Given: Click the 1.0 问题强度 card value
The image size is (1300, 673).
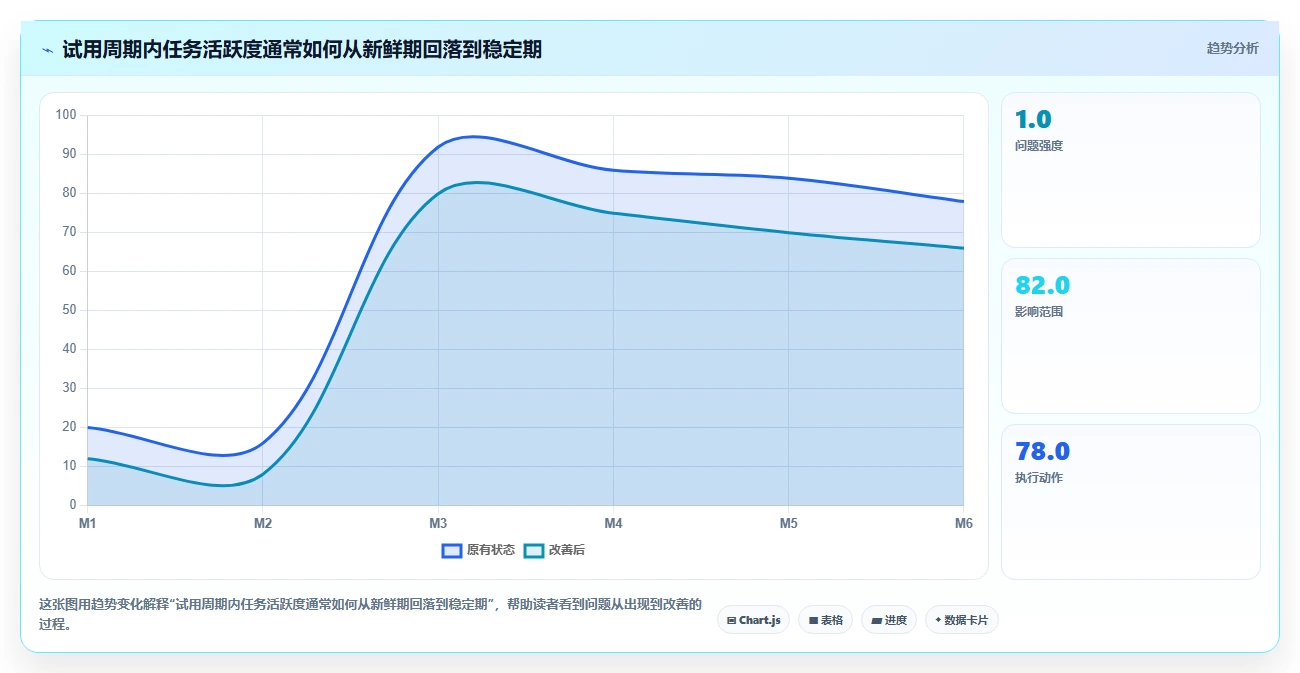Looking at the screenshot, I should point(1033,120).
